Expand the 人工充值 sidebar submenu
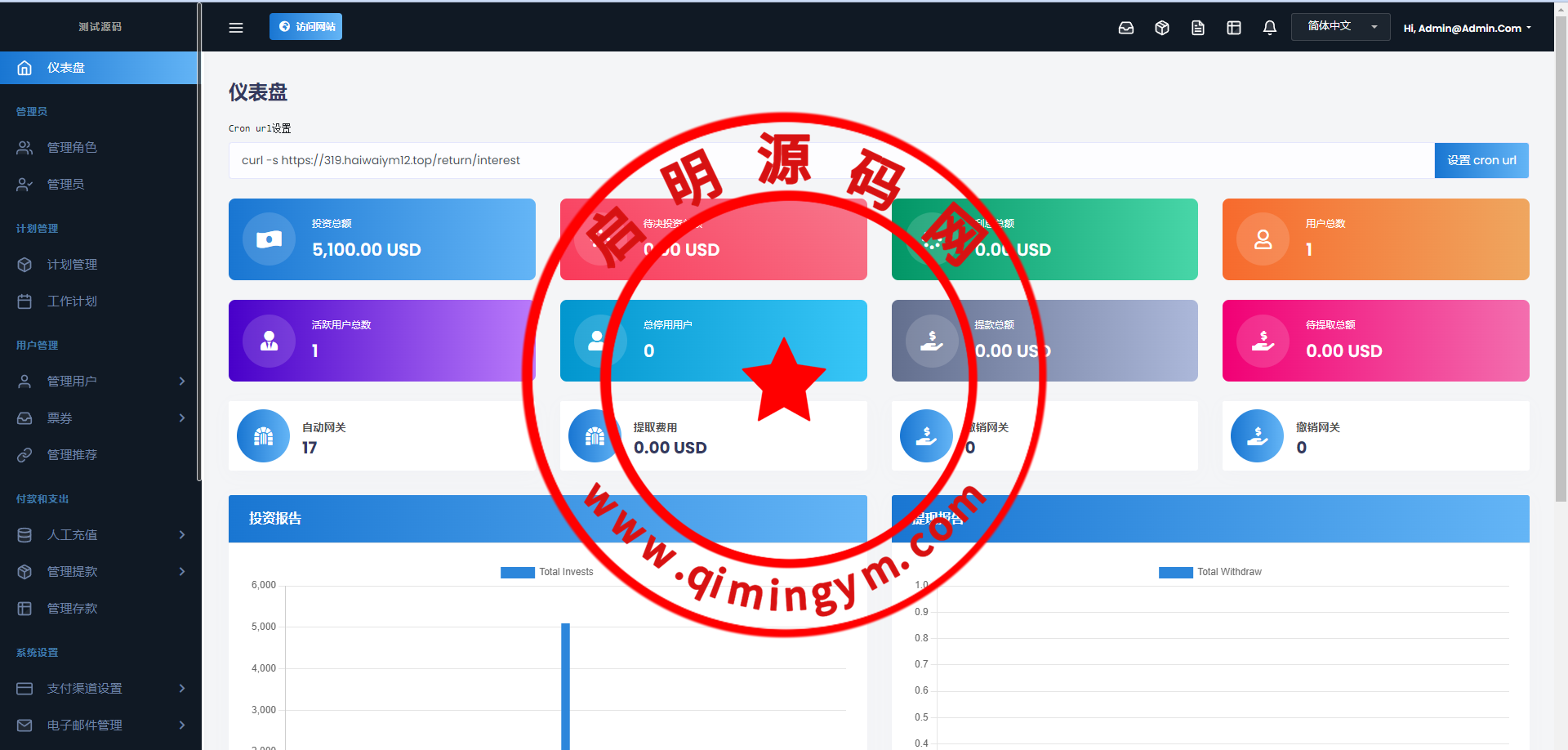This screenshot has width=1568, height=750. pos(100,535)
